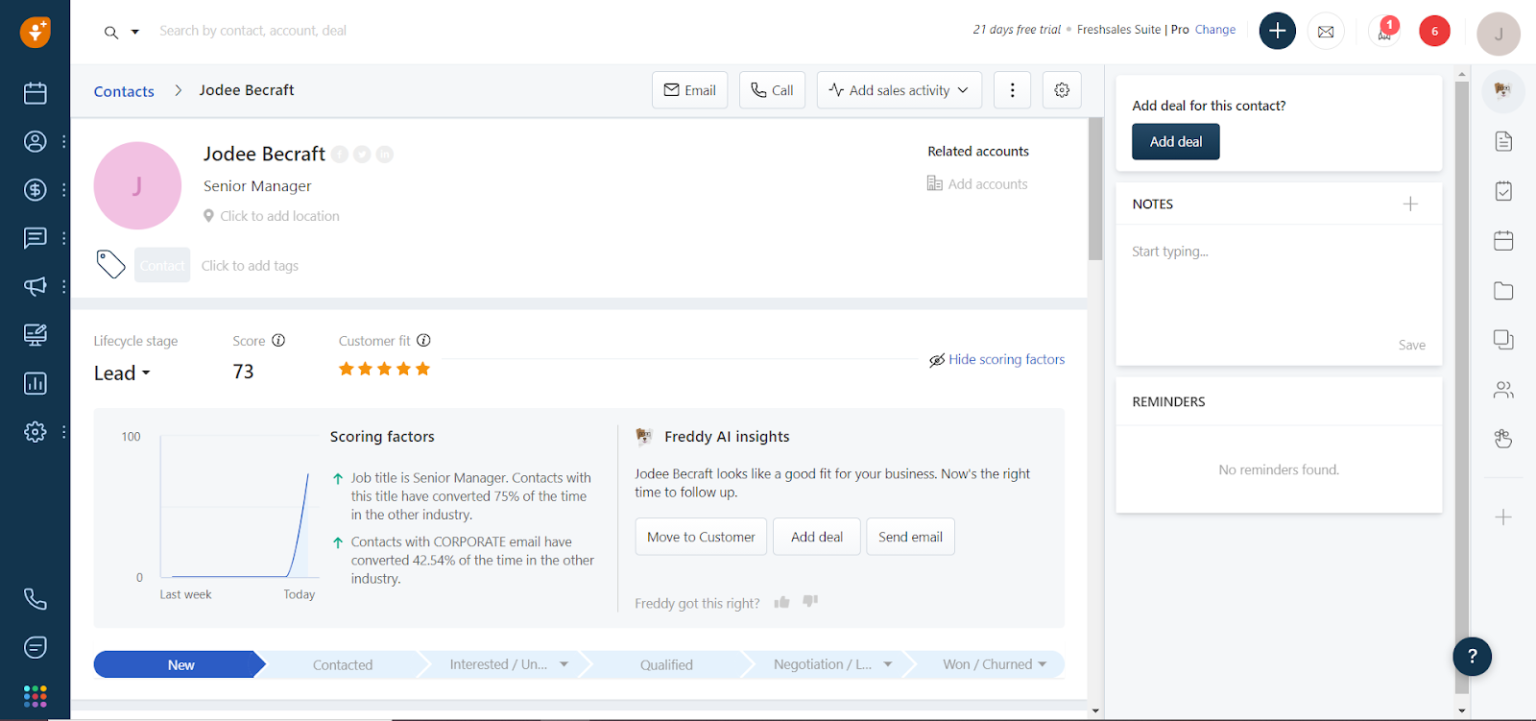Click the Move to Customer button

click(x=700, y=536)
